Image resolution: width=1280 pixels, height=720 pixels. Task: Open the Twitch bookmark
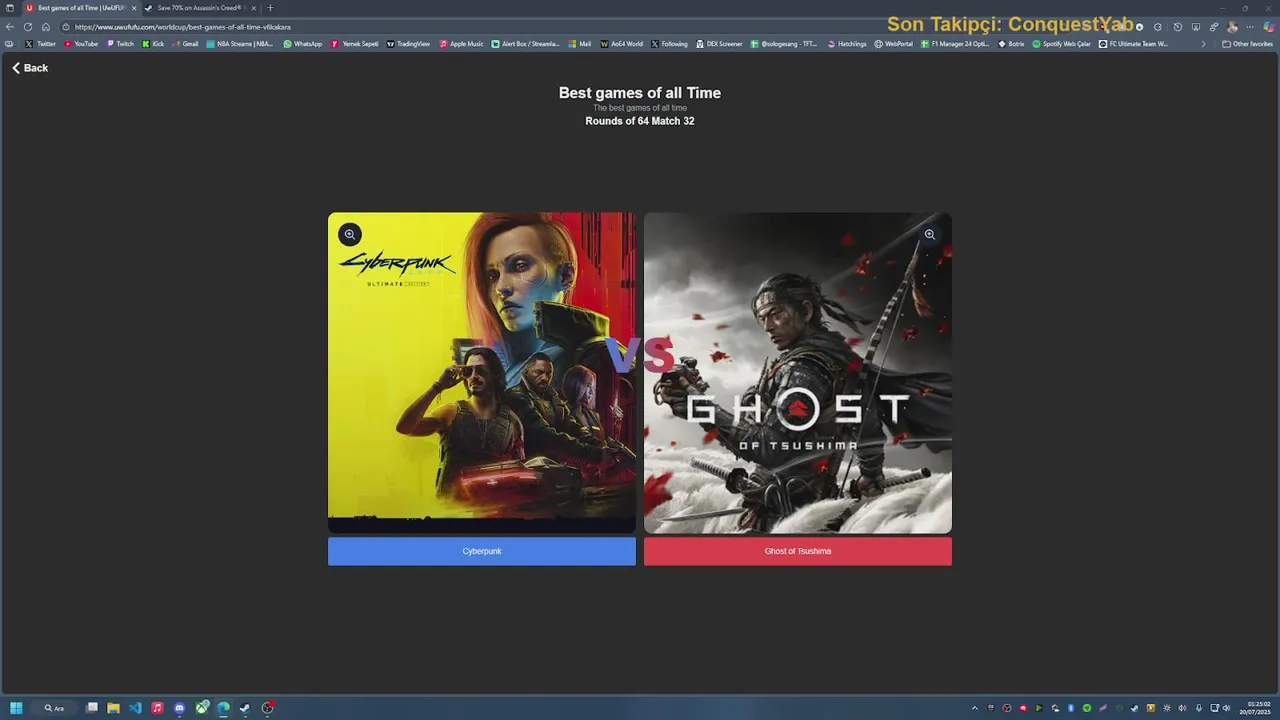click(x=120, y=44)
